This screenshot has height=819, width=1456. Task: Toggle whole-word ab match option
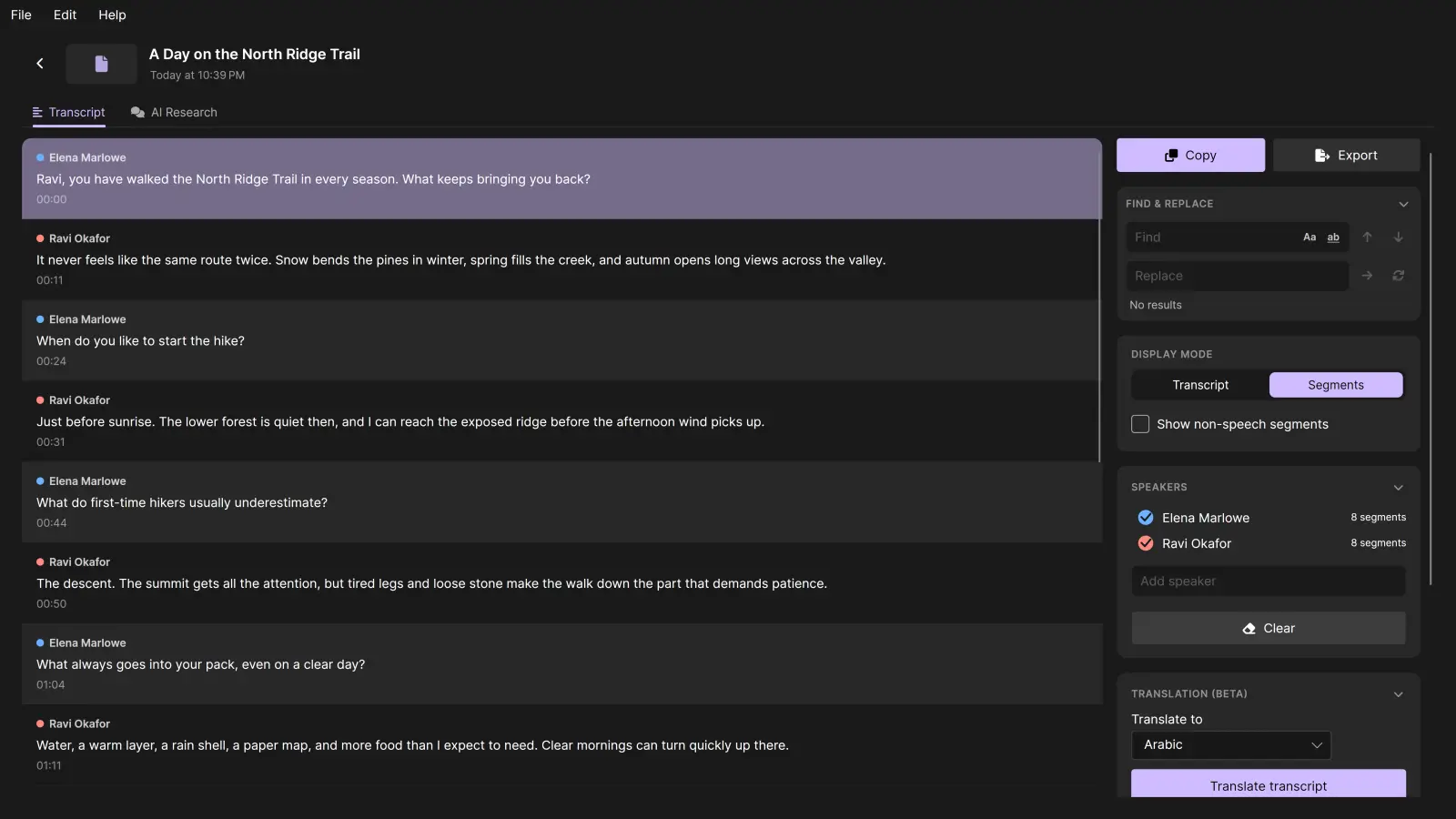[1333, 238]
